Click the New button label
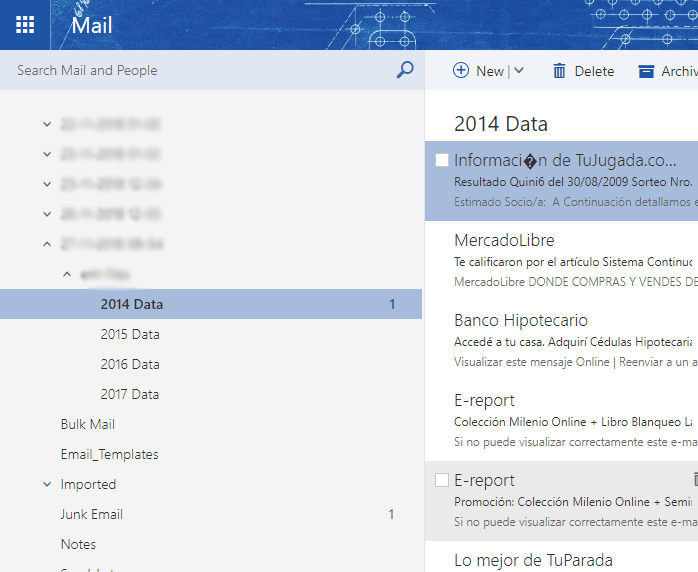 tap(490, 71)
